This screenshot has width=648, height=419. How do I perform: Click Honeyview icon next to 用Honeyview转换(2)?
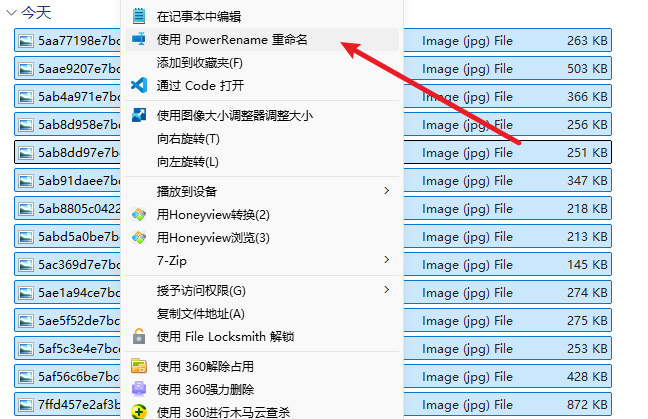(x=139, y=214)
